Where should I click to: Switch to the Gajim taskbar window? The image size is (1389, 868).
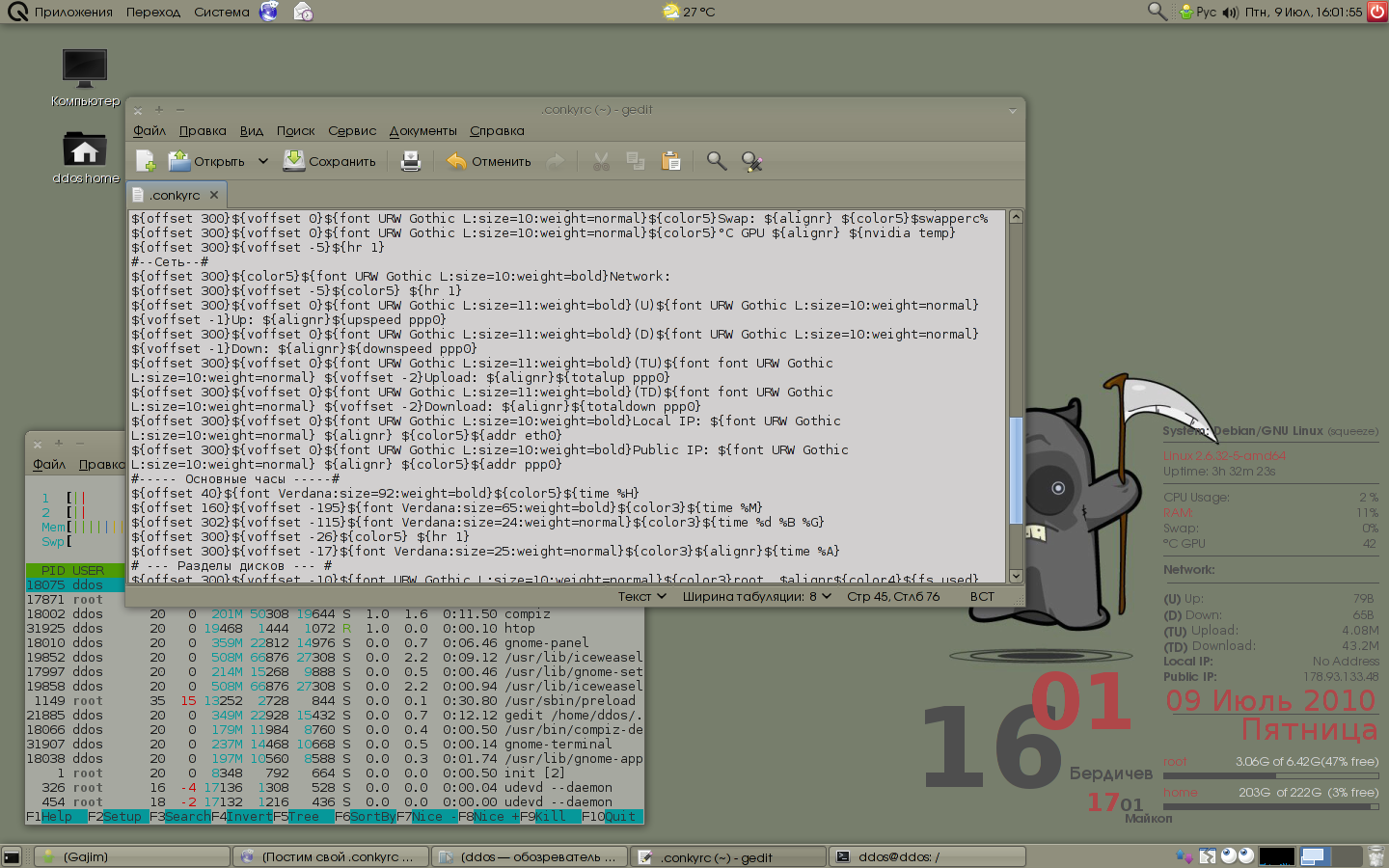point(132,856)
